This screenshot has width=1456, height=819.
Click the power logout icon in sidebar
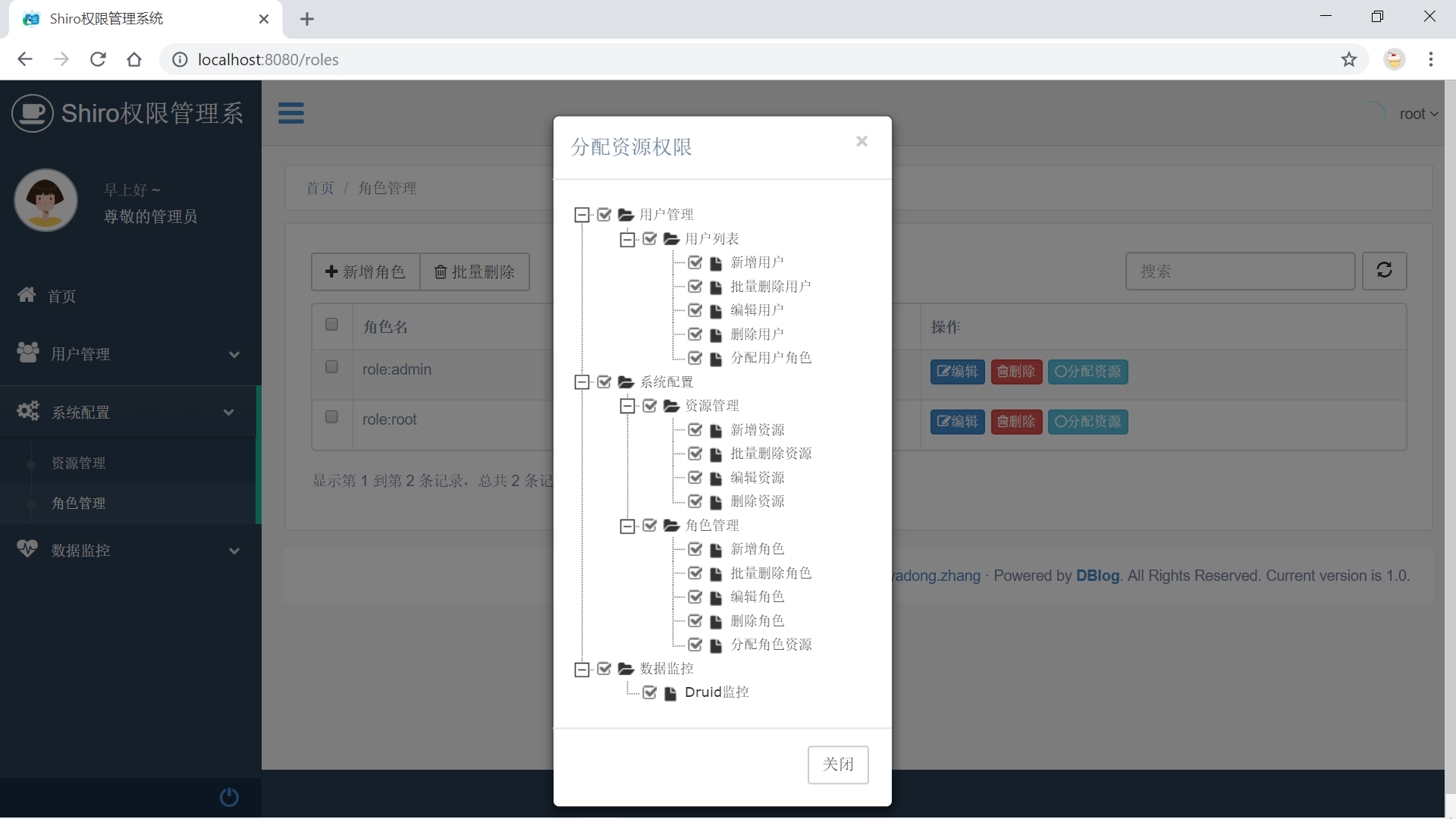228,797
